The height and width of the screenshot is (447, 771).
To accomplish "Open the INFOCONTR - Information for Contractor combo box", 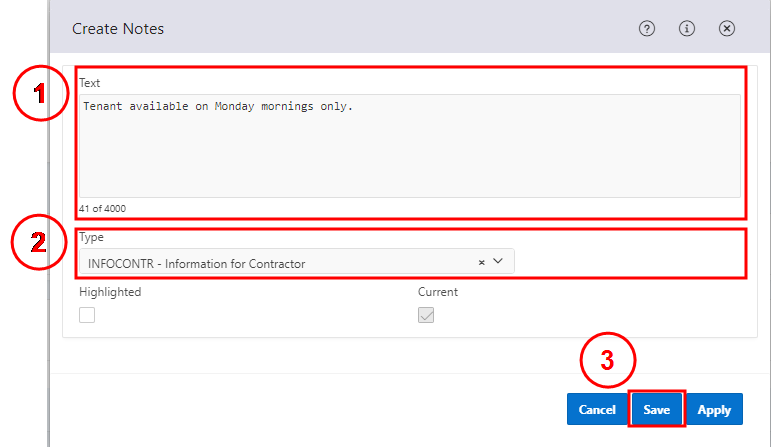I will [297, 261].
